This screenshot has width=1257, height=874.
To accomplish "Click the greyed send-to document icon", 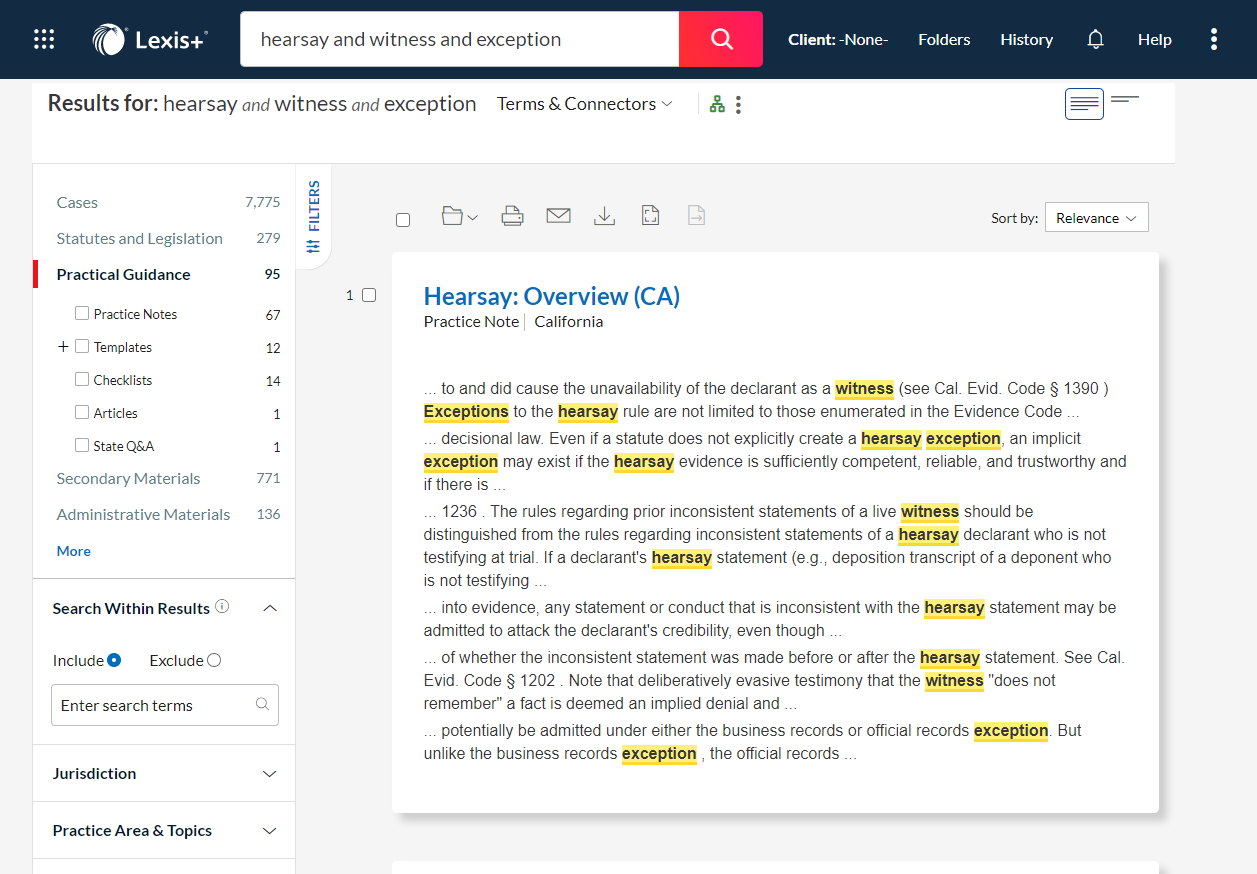I will 696,216.
